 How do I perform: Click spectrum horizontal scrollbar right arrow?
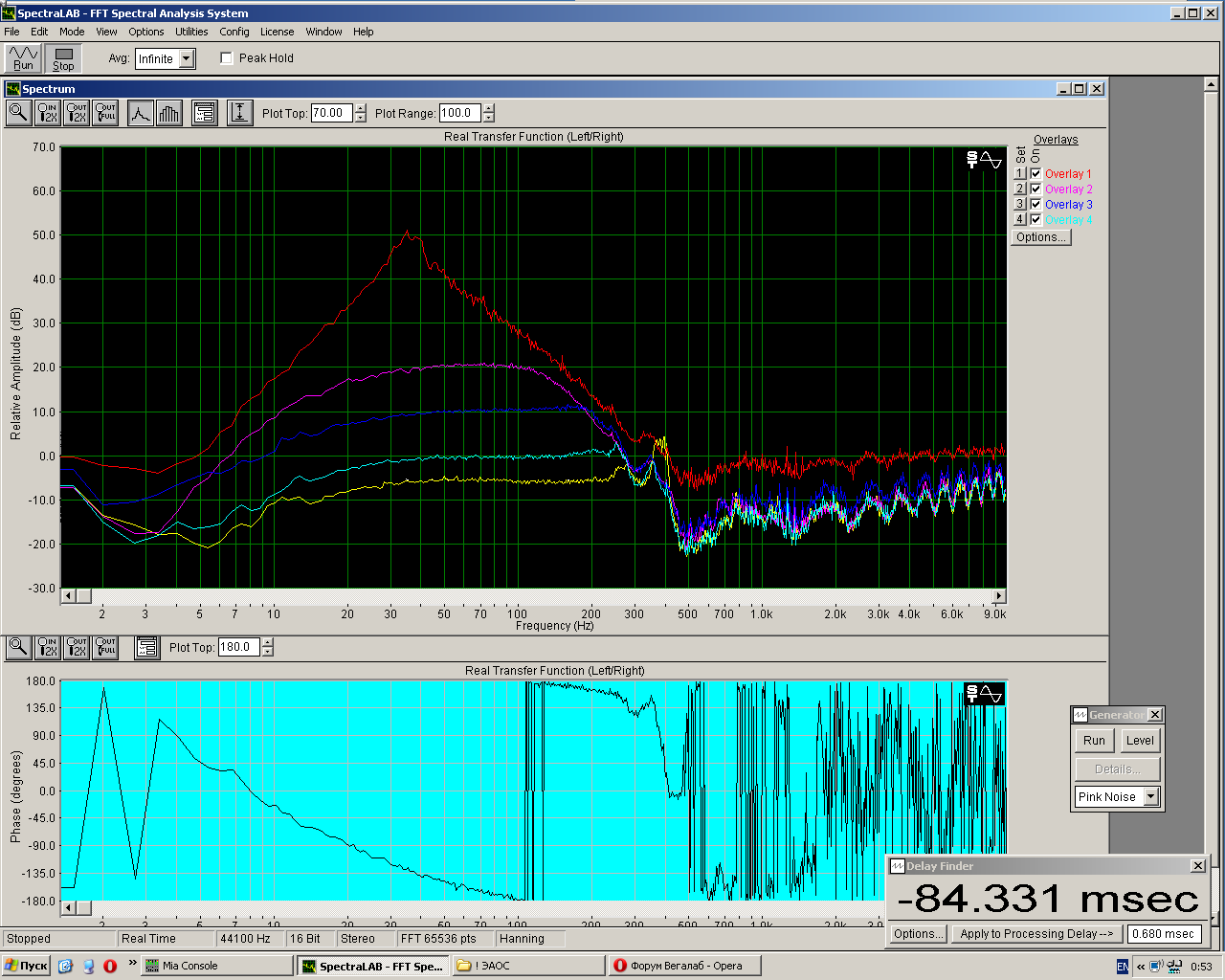998,596
